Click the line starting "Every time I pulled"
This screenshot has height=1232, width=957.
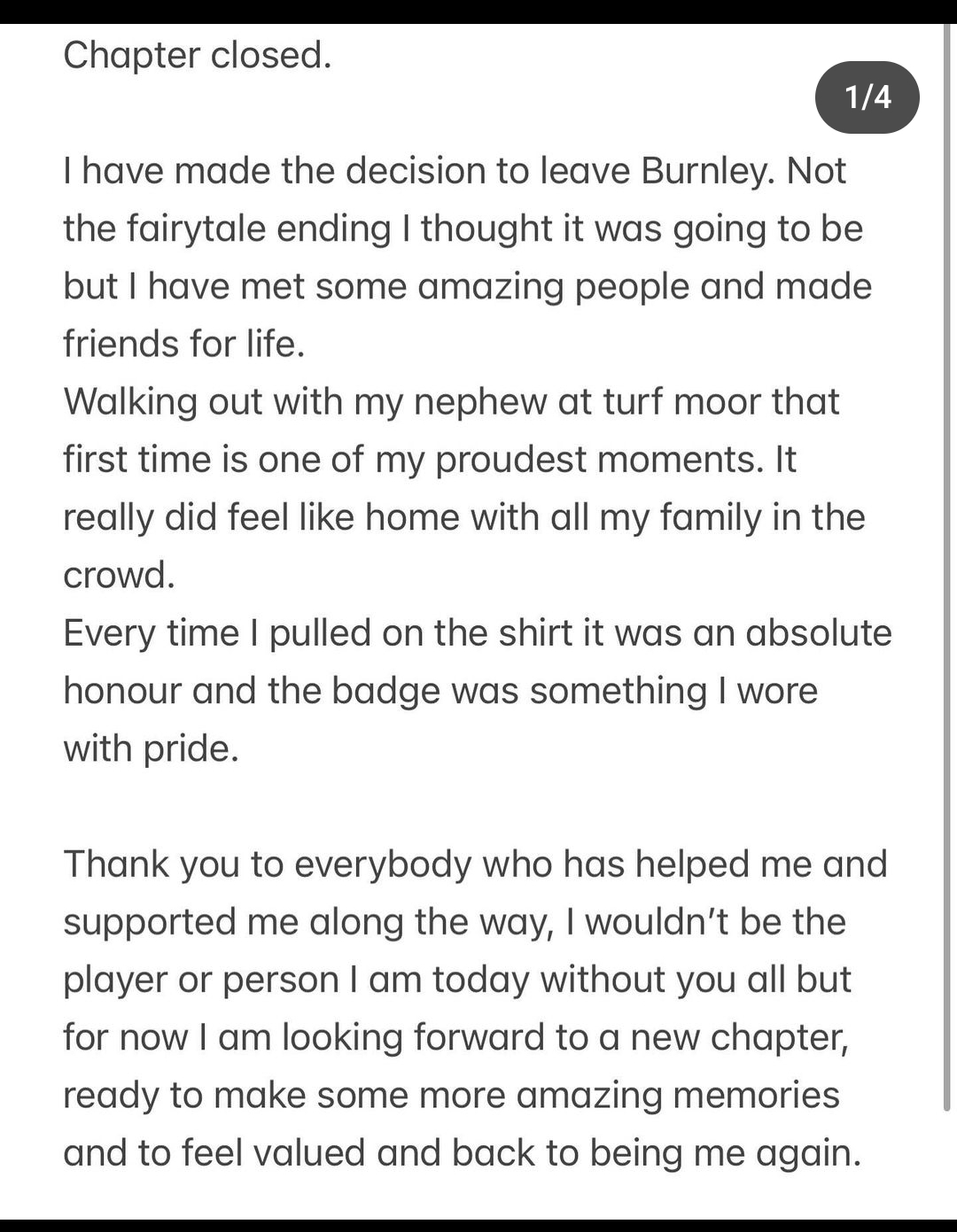point(477,632)
